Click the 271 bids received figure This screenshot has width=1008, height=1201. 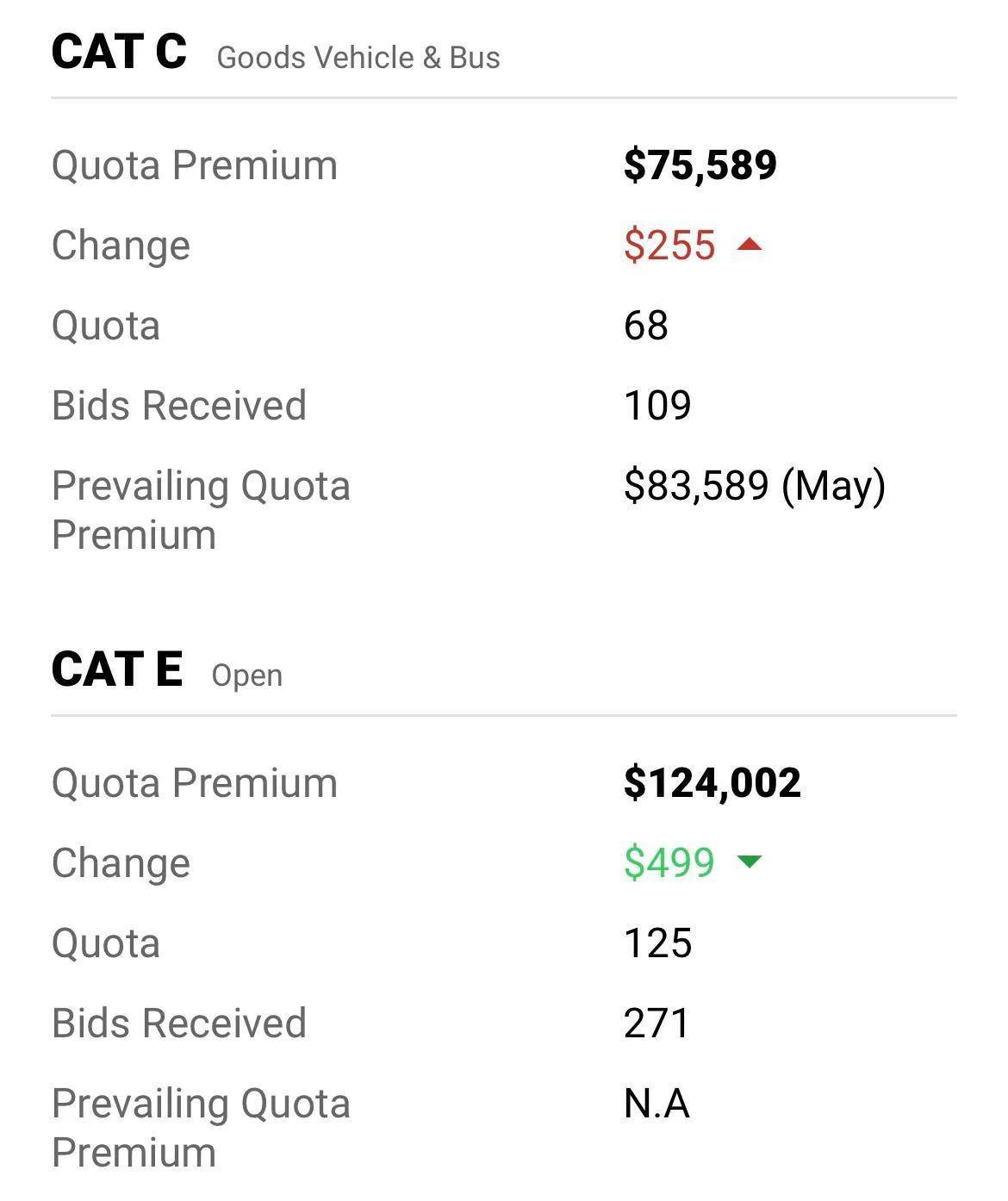(656, 1024)
